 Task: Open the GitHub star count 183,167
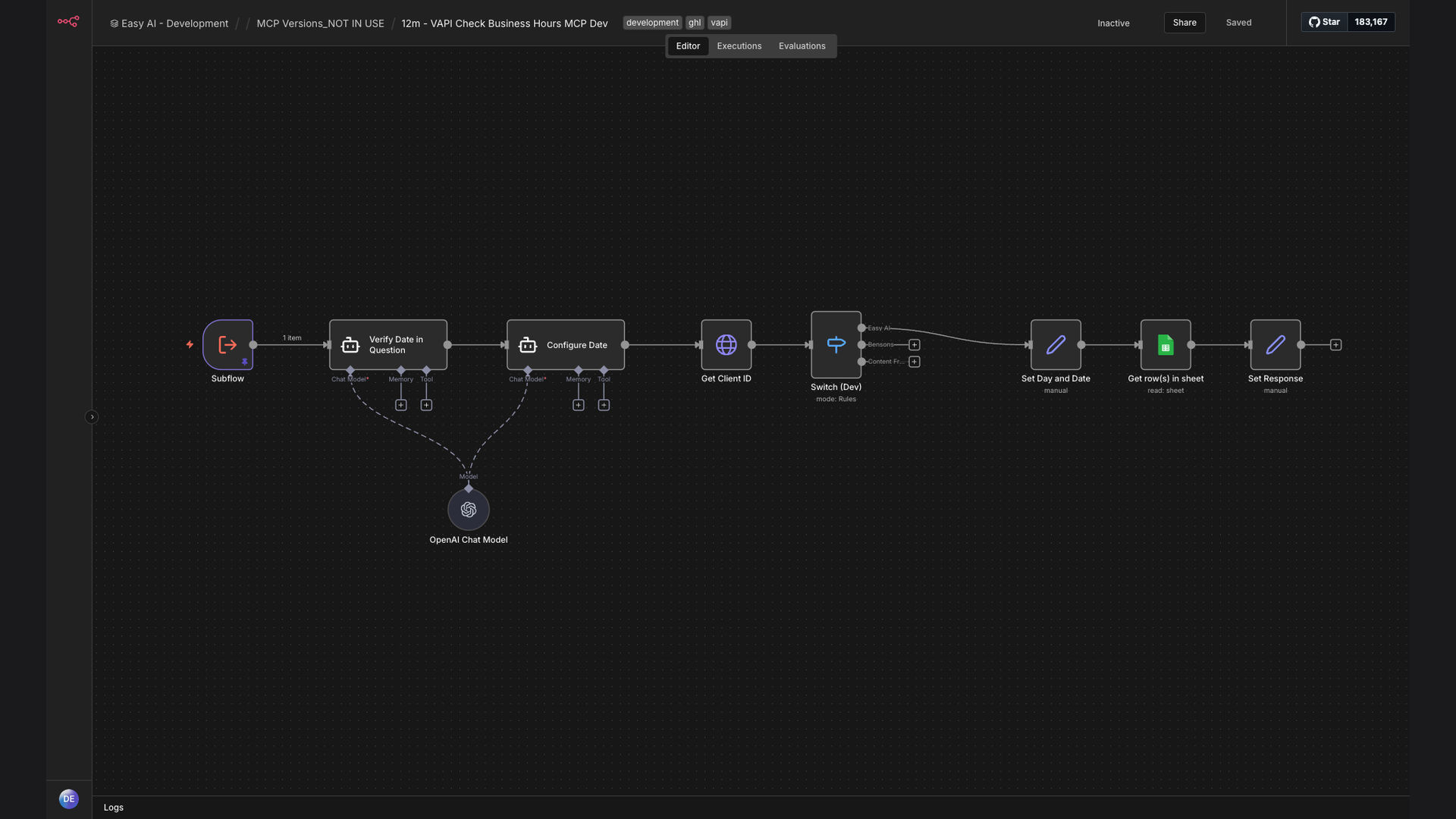[x=1371, y=22]
